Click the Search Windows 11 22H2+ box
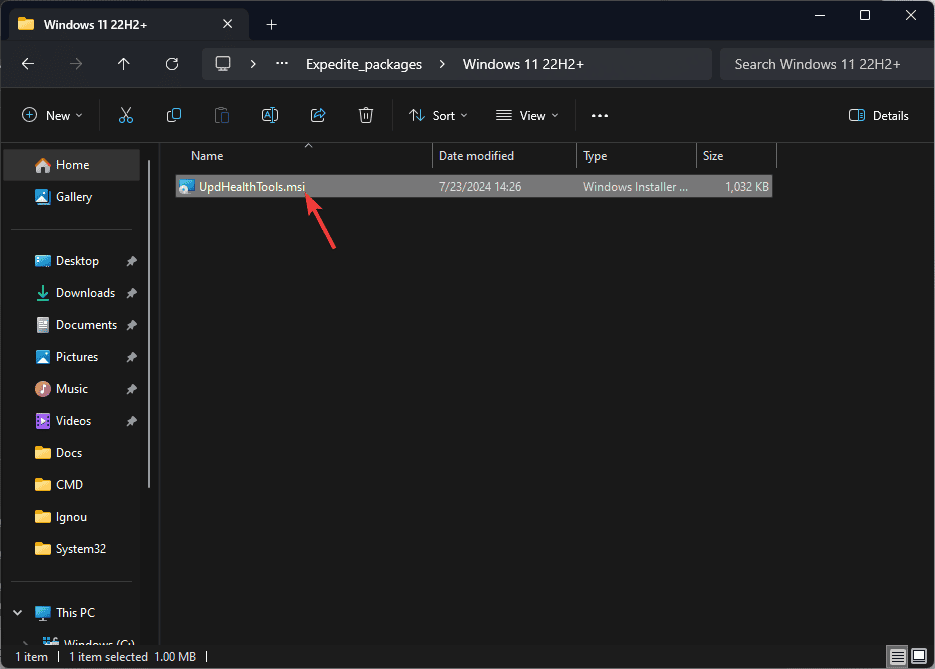Viewport: 935px width, 669px height. [x=825, y=64]
